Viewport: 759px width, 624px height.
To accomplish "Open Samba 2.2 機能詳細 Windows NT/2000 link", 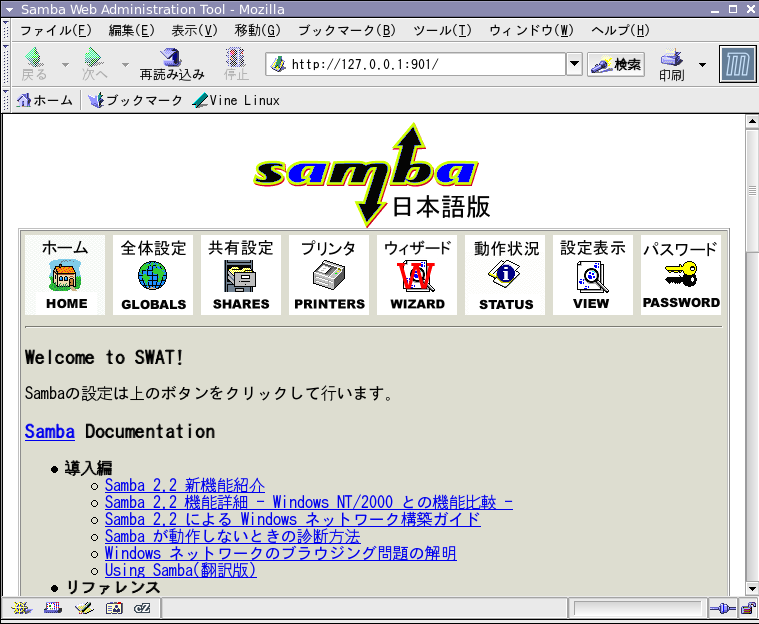I will [309, 502].
